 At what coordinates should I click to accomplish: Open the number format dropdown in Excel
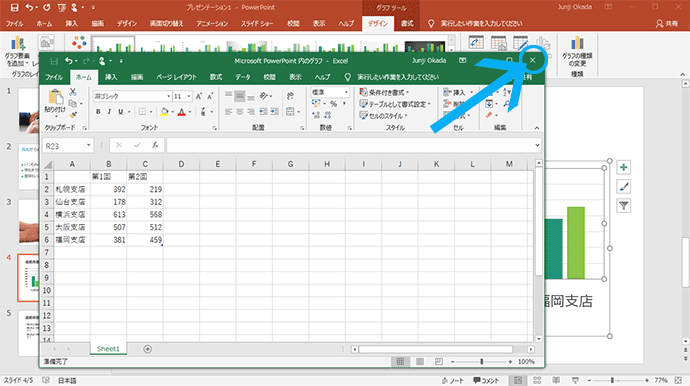[346, 92]
